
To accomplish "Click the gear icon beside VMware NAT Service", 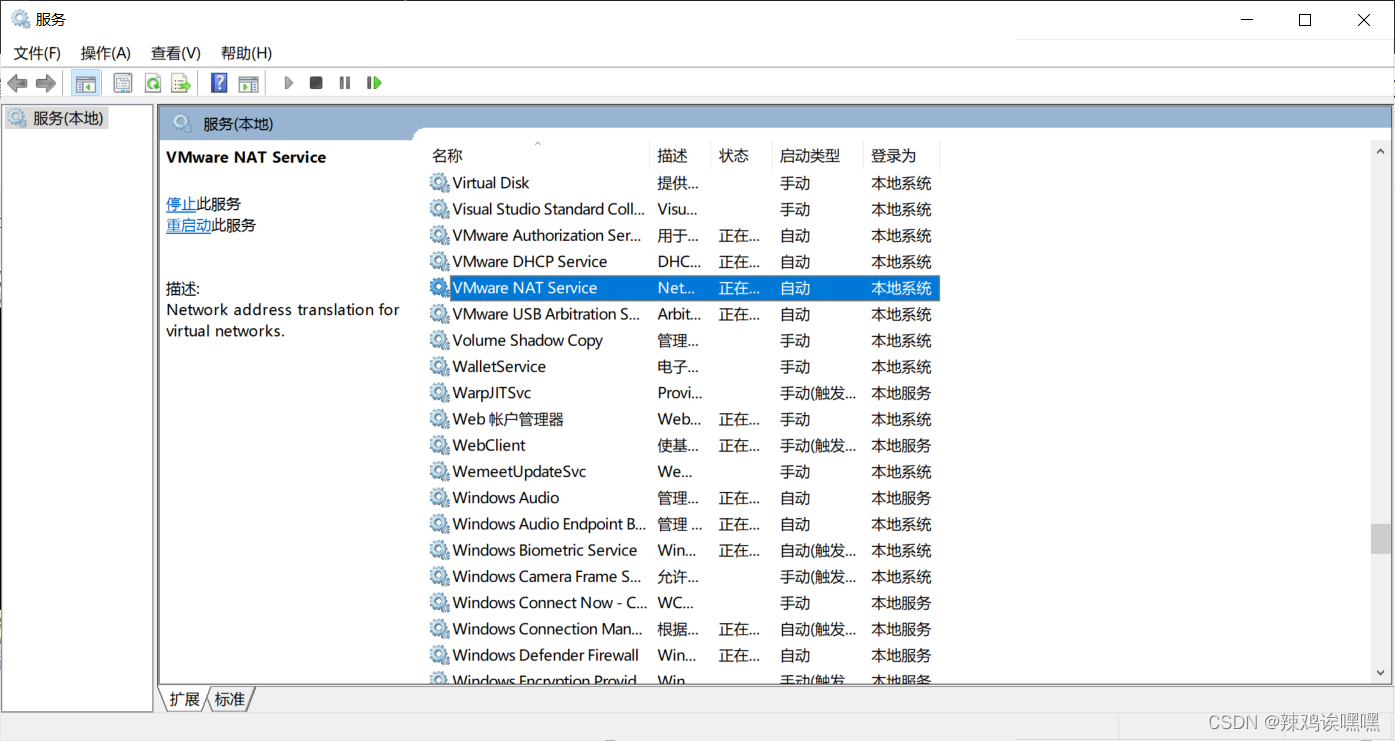I will click(x=439, y=288).
